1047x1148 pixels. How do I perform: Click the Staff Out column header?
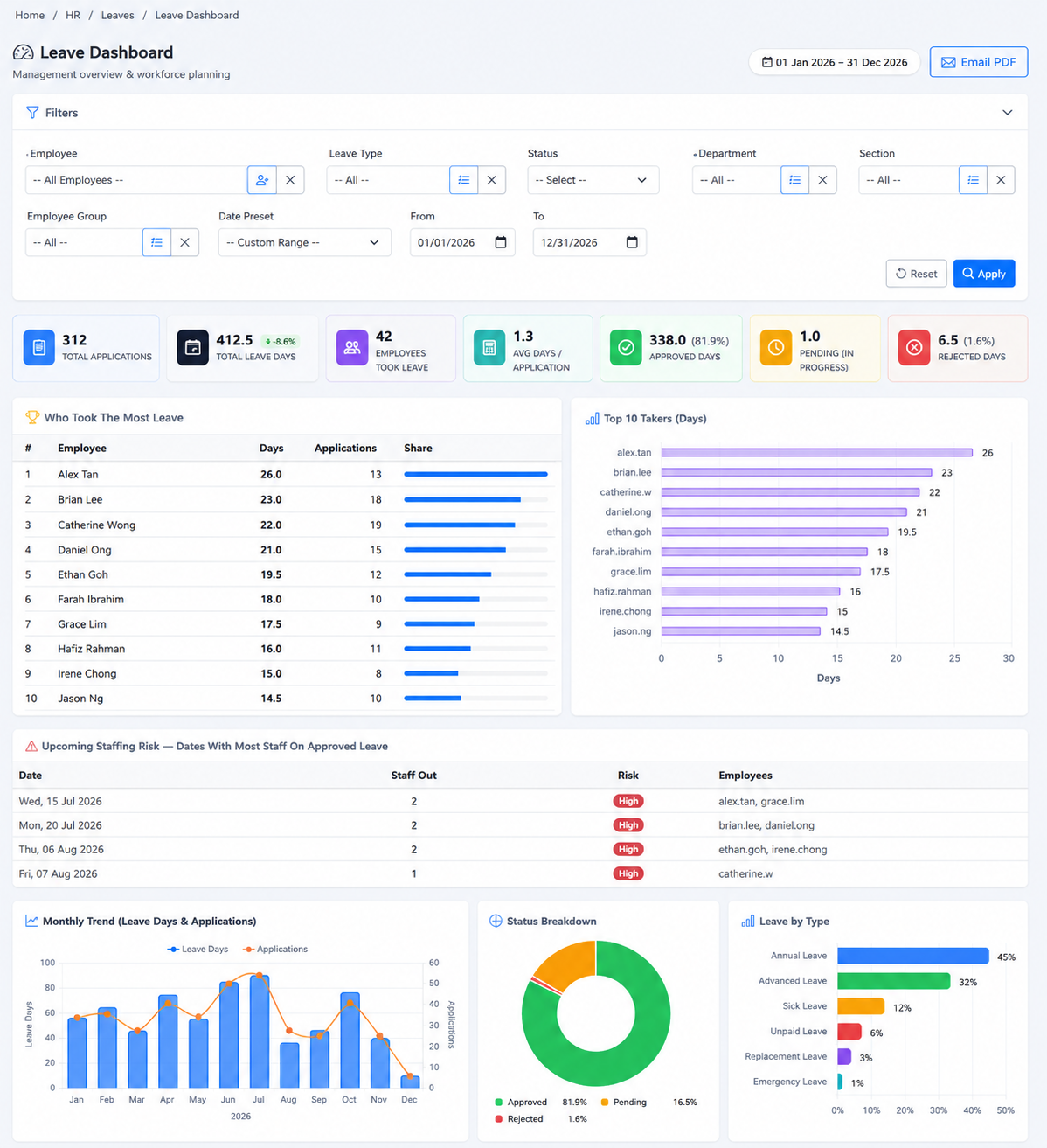click(413, 776)
